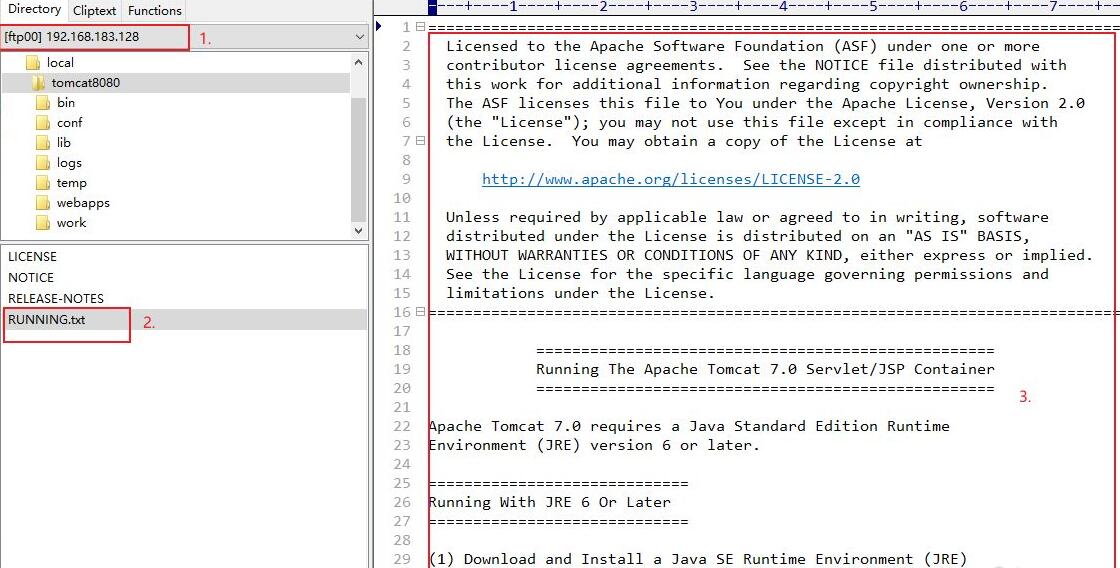Image resolution: width=1120 pixels, height=568 pixels.
Task: Select the tomcat8080 folder
Action: pyautogui.click(x=85, y=82)
